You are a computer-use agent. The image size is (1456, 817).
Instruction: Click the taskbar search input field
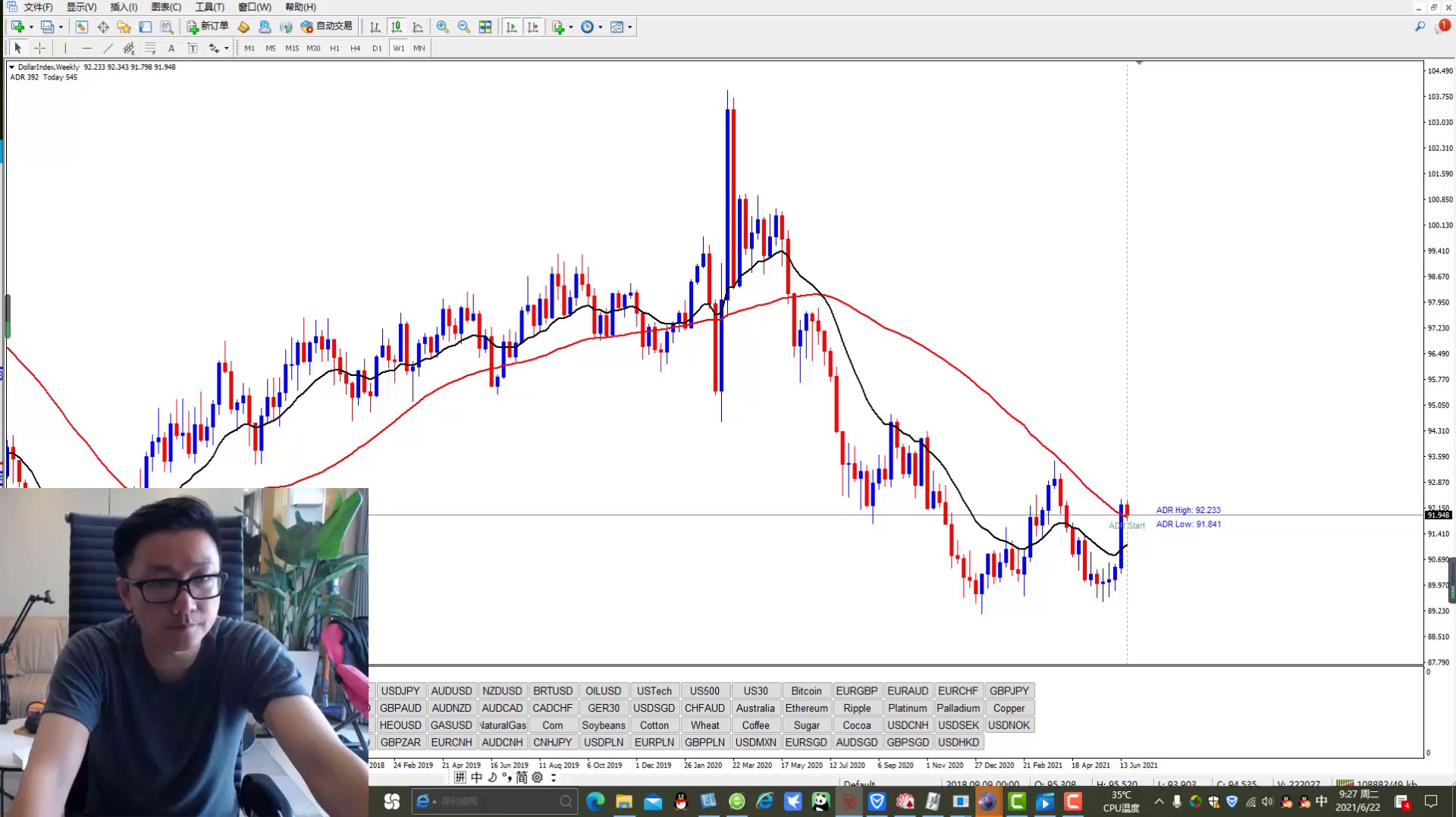(x=494, y=801)
